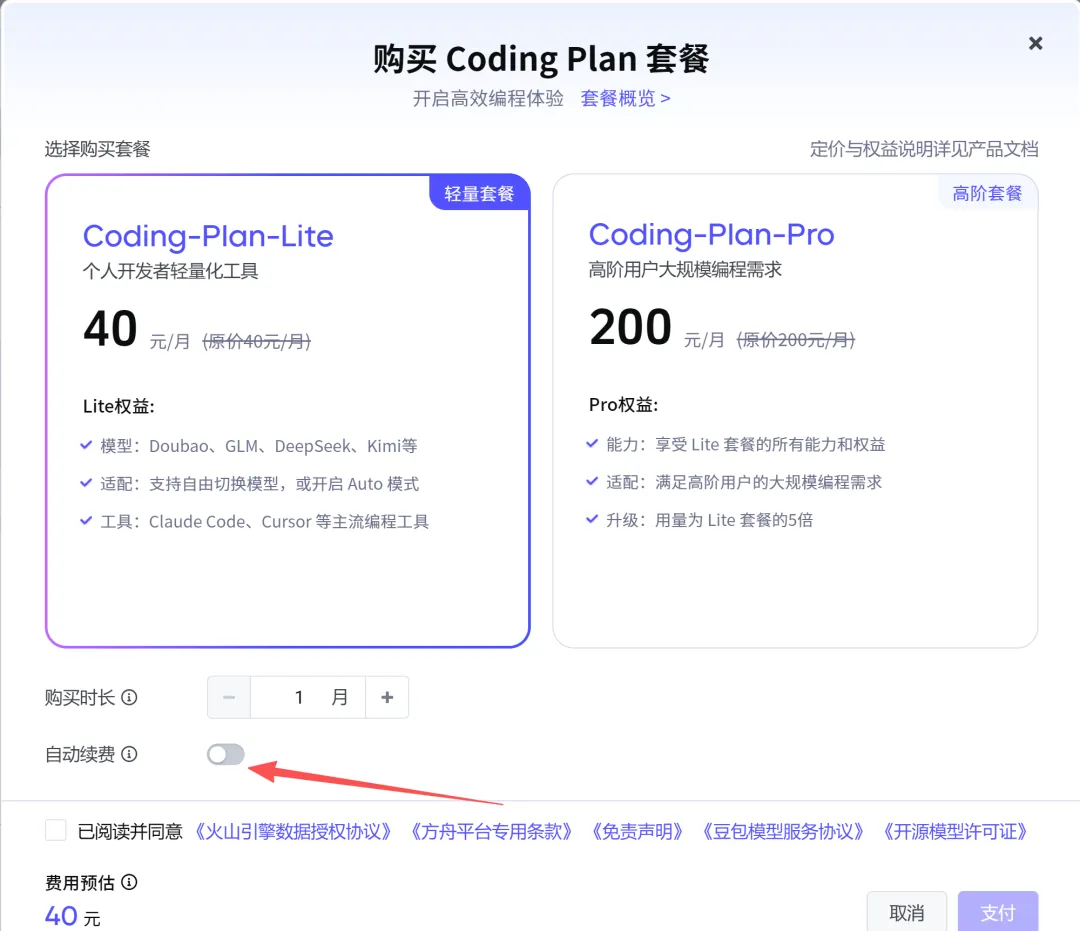Click the Lite price 40 元/月
This screenshot has height=931, width=1080.
(136, 329)
